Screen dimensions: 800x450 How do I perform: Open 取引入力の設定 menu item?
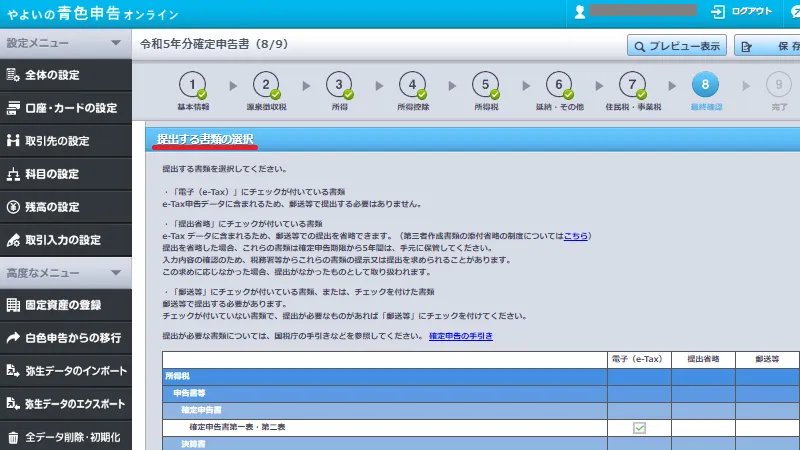[x=66, y=240]
